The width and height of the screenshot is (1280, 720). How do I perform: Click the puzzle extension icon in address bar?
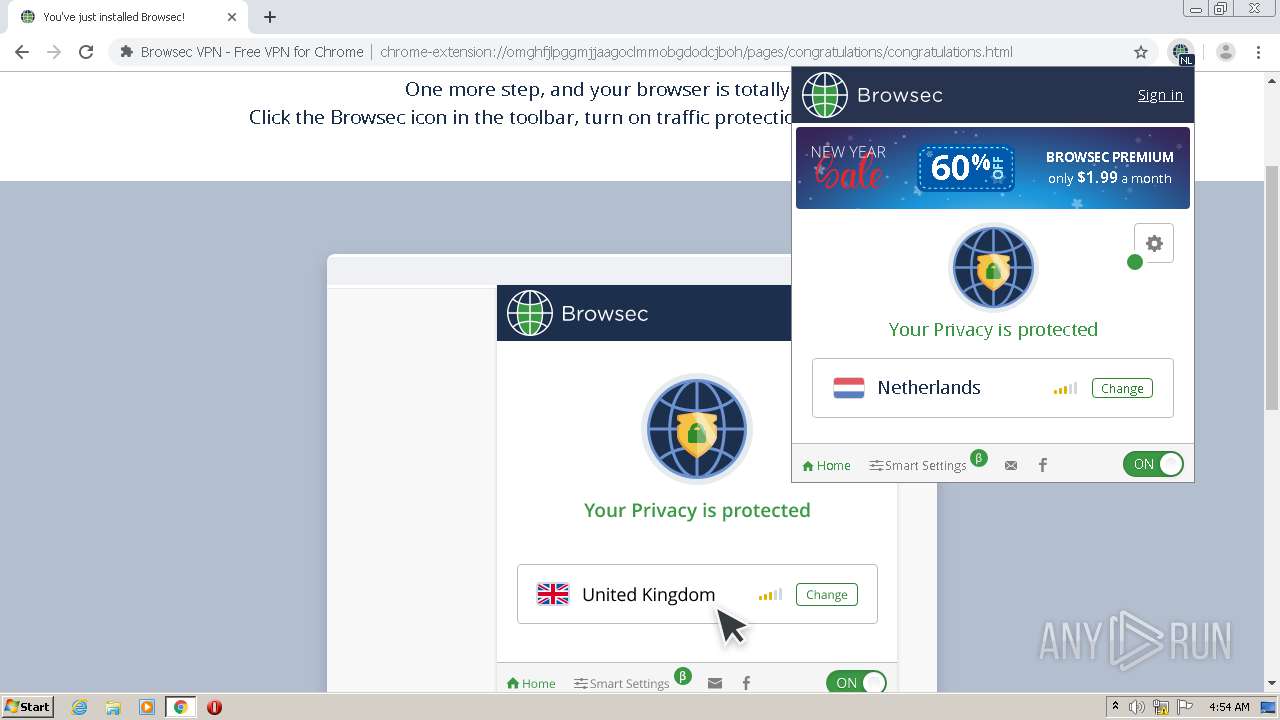(x=127, y=52)
